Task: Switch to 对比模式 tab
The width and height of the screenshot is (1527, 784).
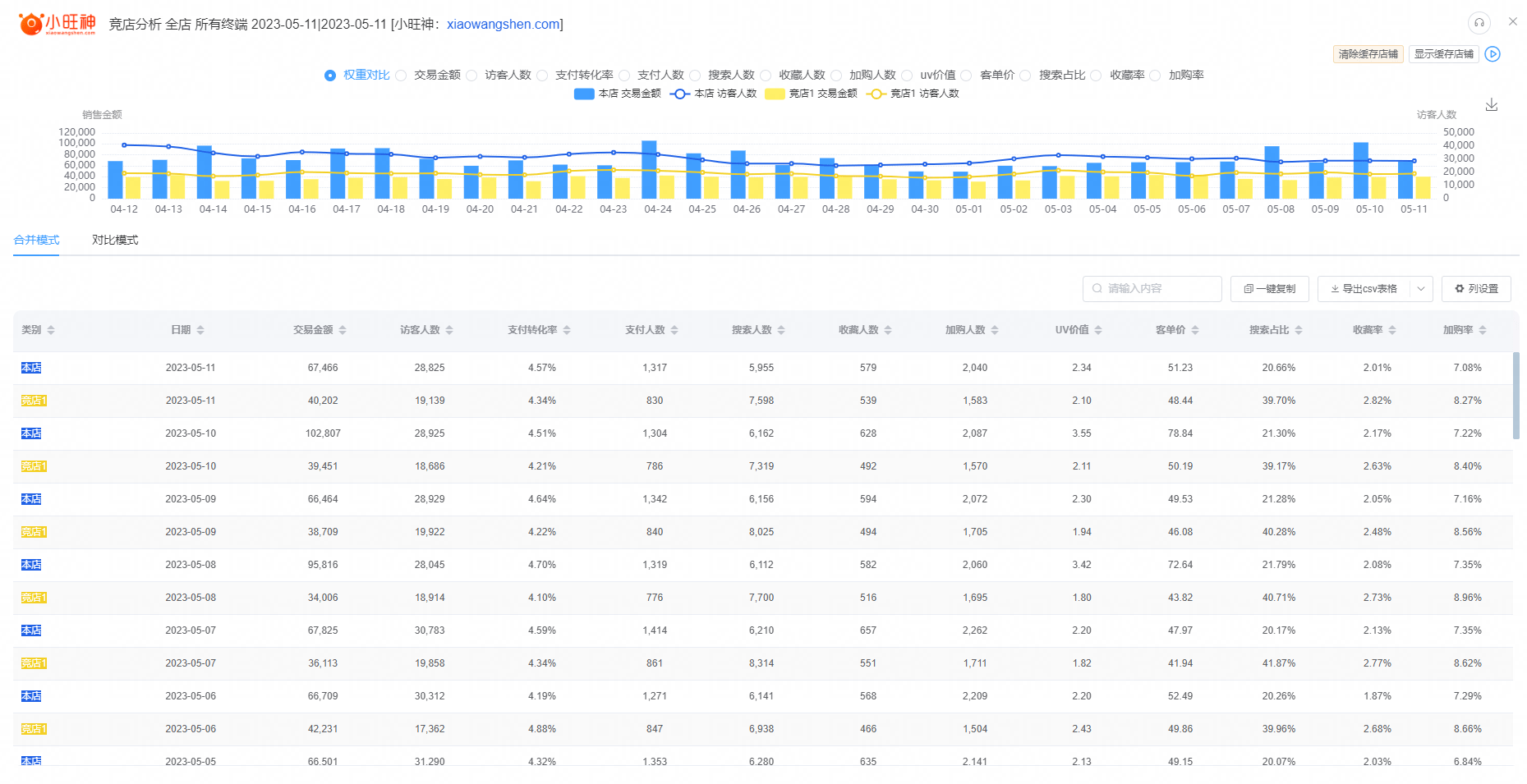Action: point(115,240)
